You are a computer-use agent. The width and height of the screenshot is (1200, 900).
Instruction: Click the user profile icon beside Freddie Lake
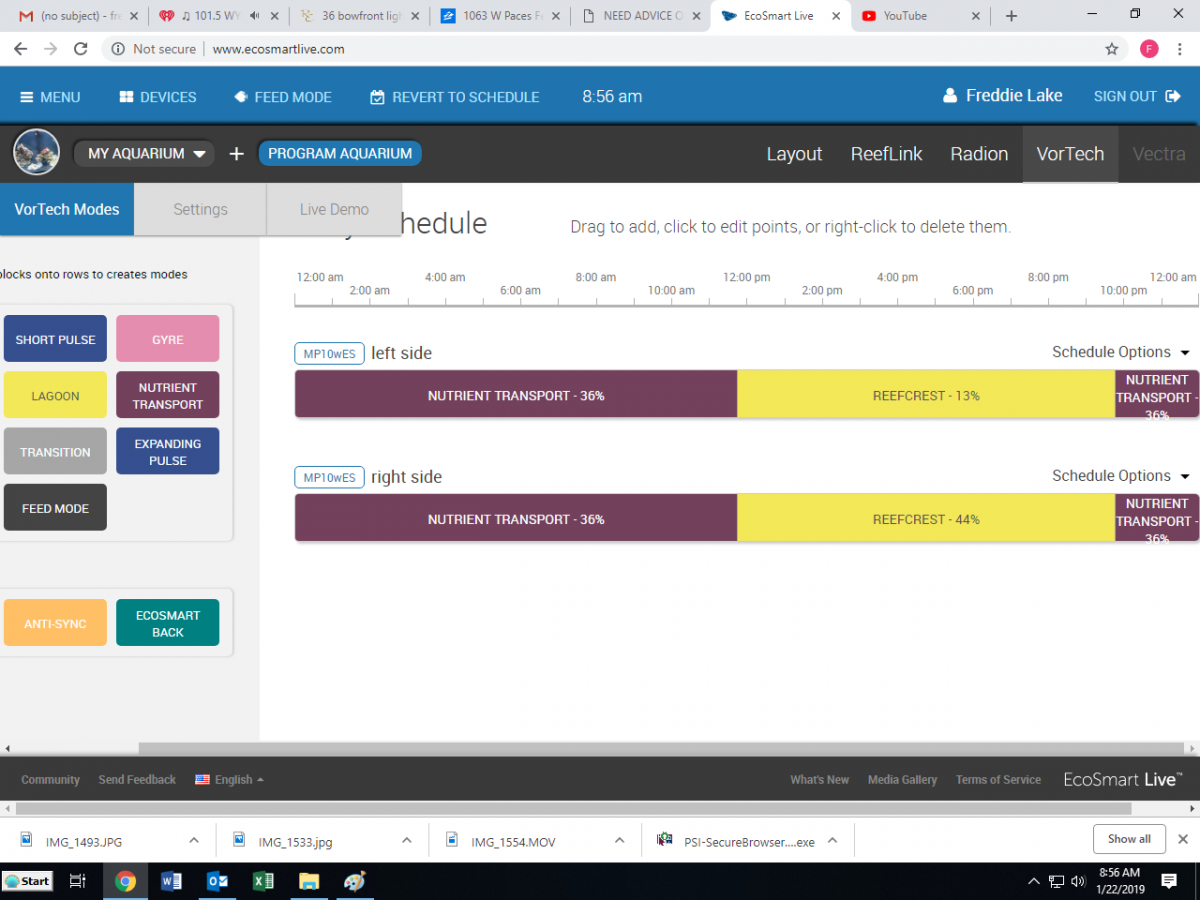coord(950,96)
